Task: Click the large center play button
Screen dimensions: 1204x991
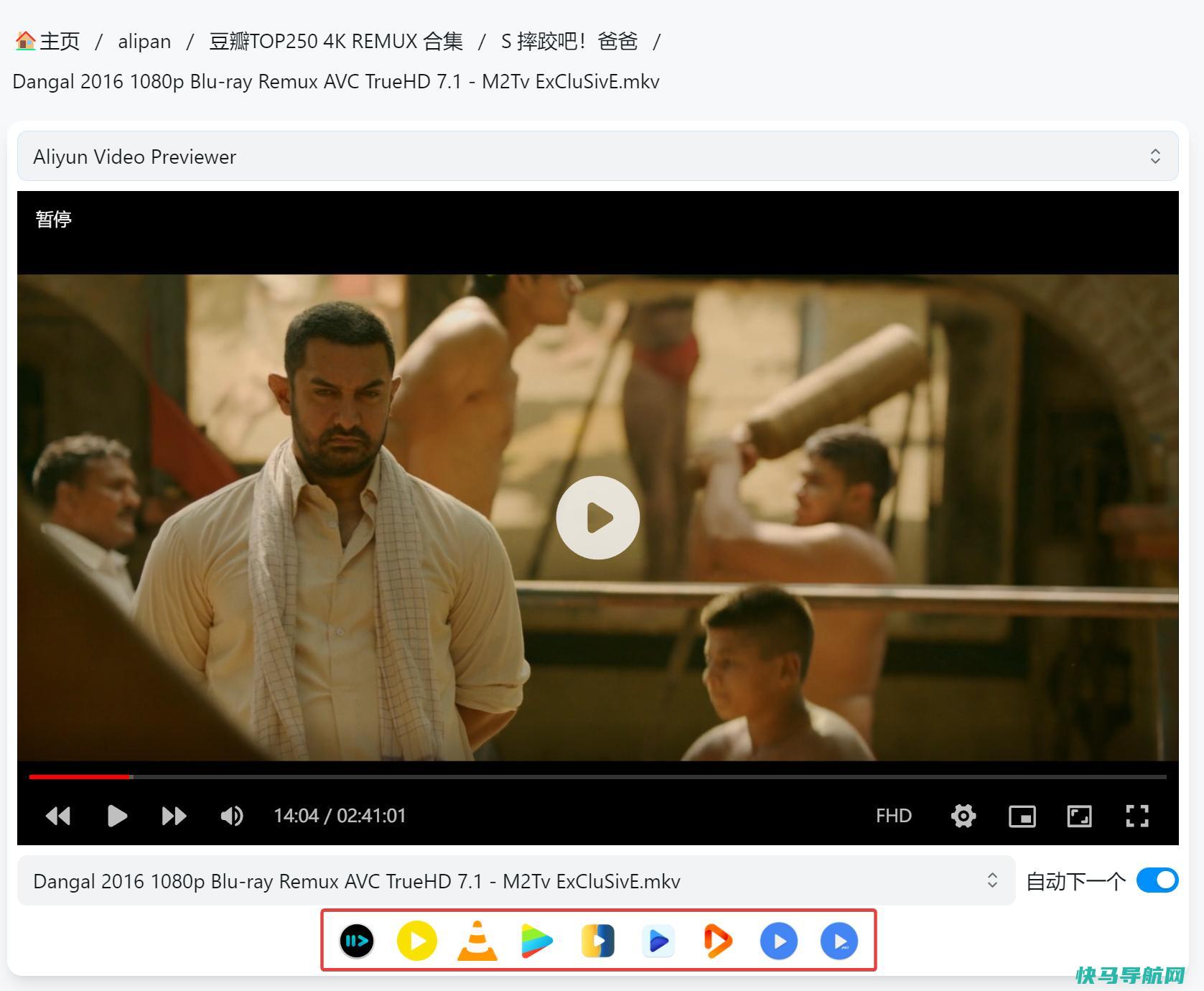Action: [x=598, y=518]
